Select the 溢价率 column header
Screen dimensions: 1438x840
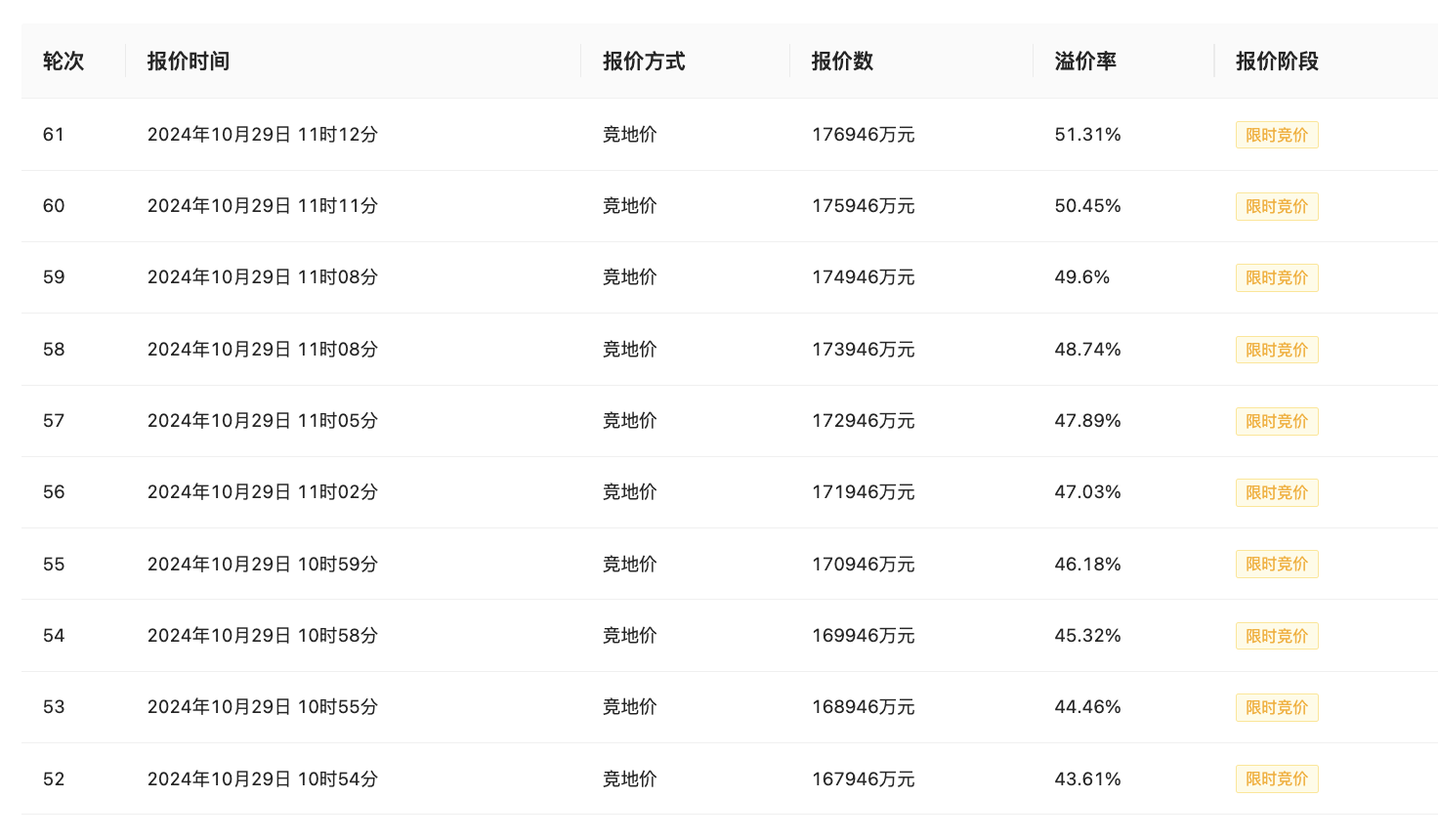(x=1085, y=62)
